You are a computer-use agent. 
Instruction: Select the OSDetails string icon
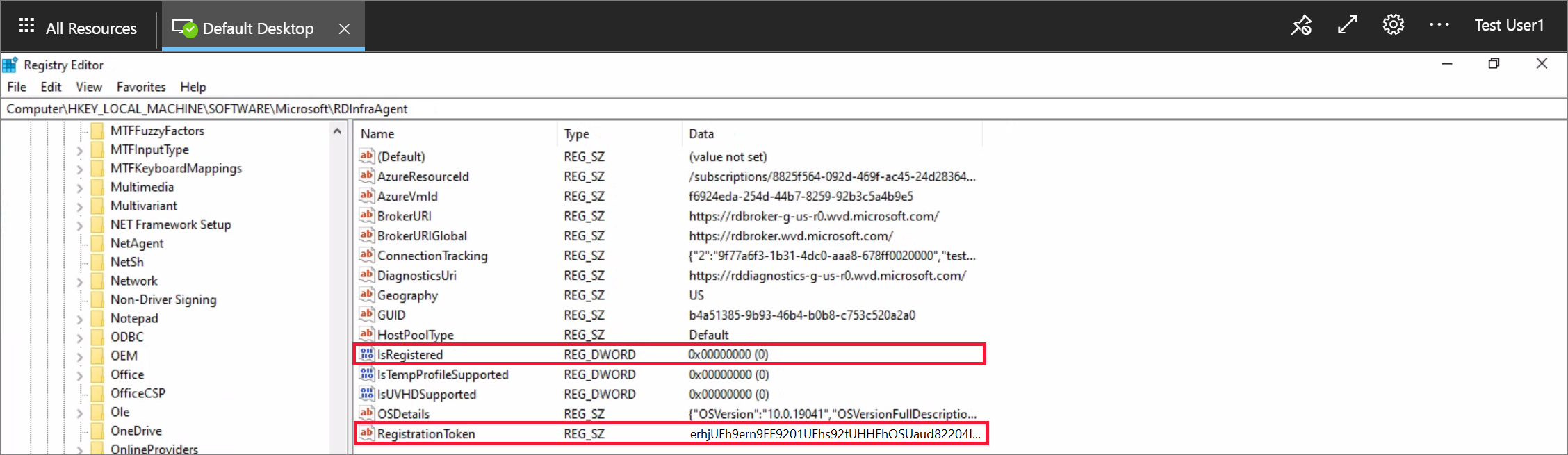coord(366,413)
